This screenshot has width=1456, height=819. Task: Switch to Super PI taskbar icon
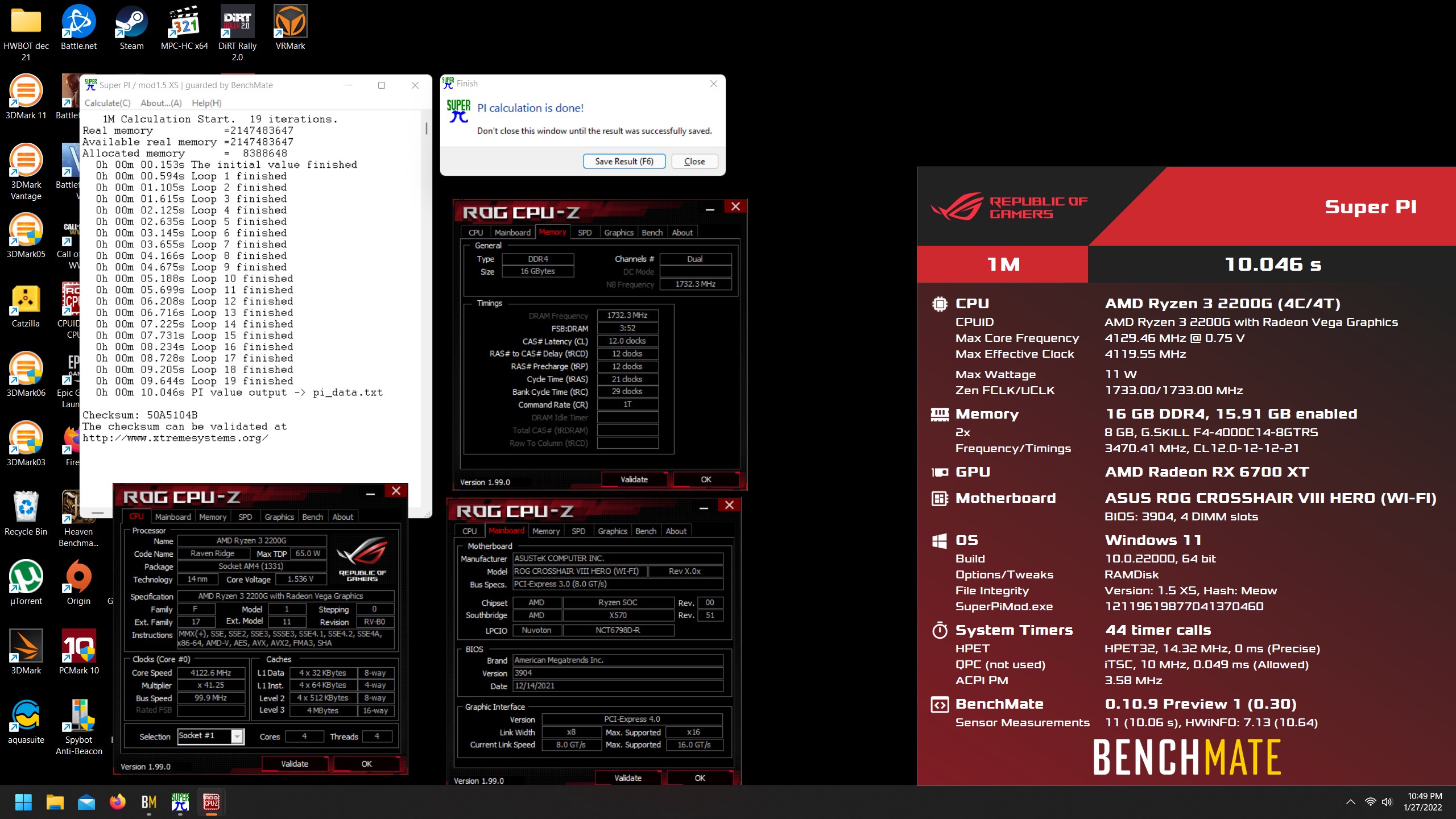coord(180,802)
